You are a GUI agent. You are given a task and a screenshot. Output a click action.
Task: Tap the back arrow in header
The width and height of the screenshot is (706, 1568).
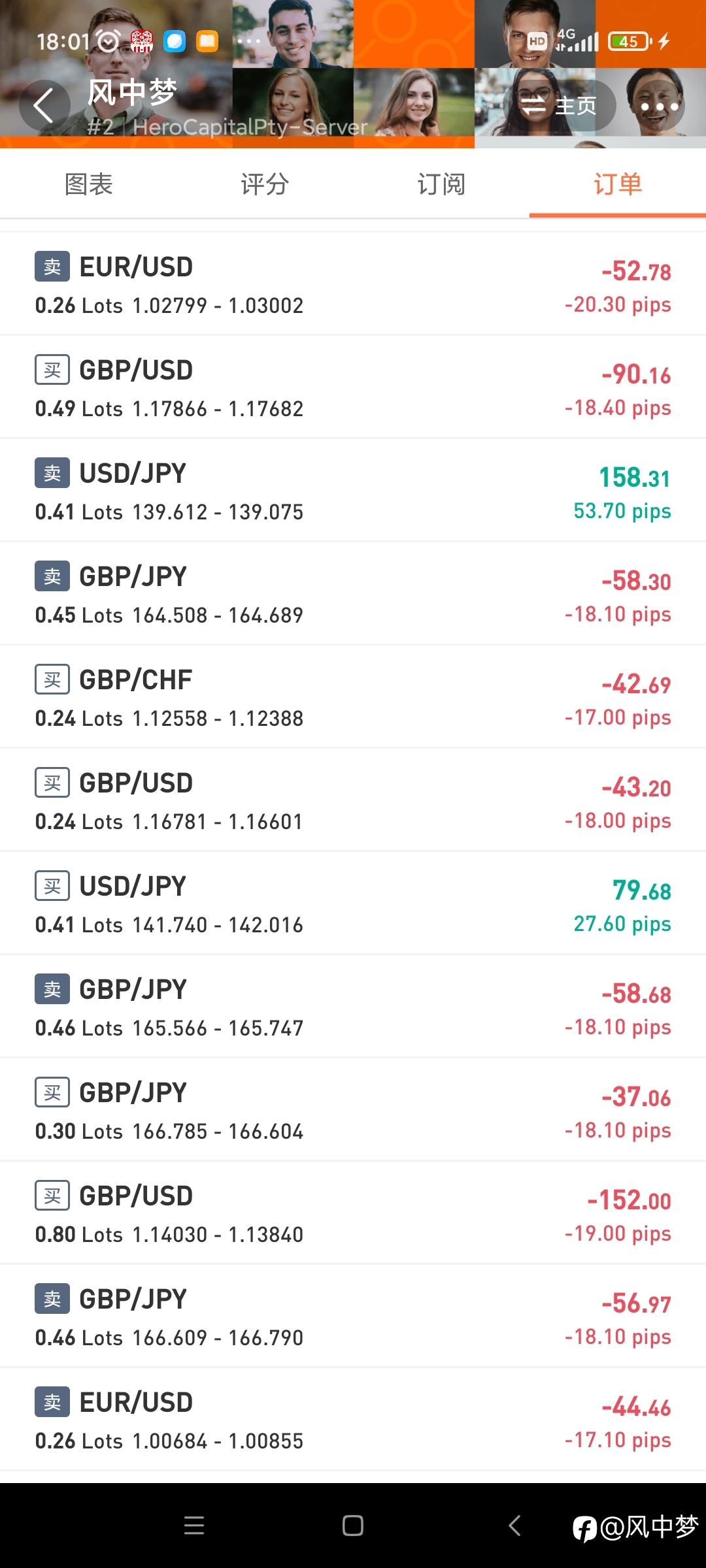click(44, 106)
